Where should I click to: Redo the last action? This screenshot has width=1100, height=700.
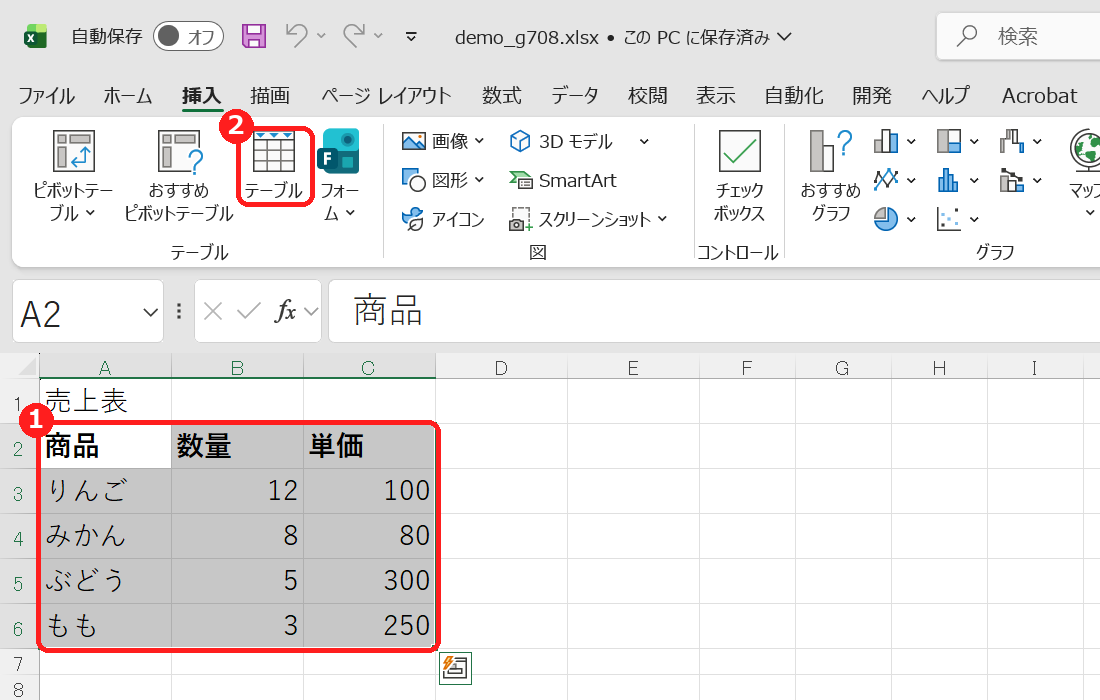pyautogui.click(x=354, y=36)
